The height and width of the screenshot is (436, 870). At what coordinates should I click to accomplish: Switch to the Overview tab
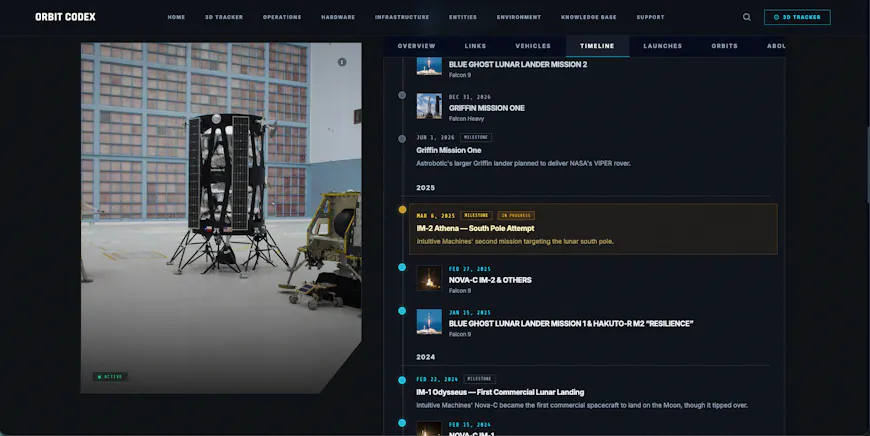click(x=417, y=46)
